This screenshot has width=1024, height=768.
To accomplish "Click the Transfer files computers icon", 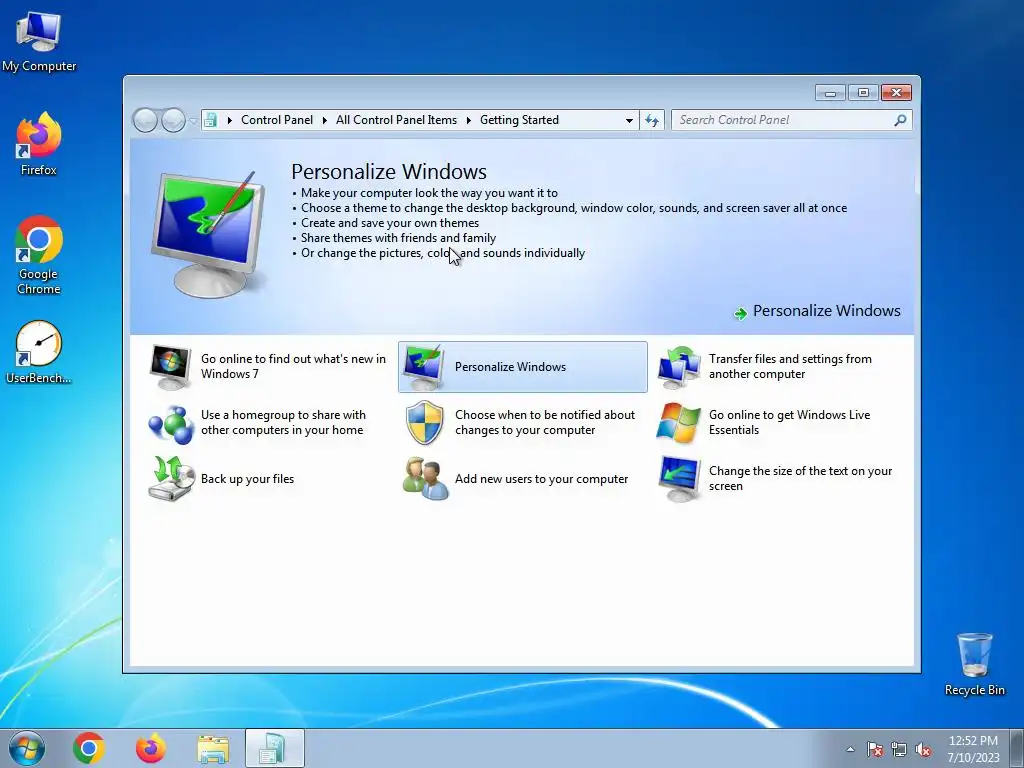I will pyautogui.click(x=679, y=367).
